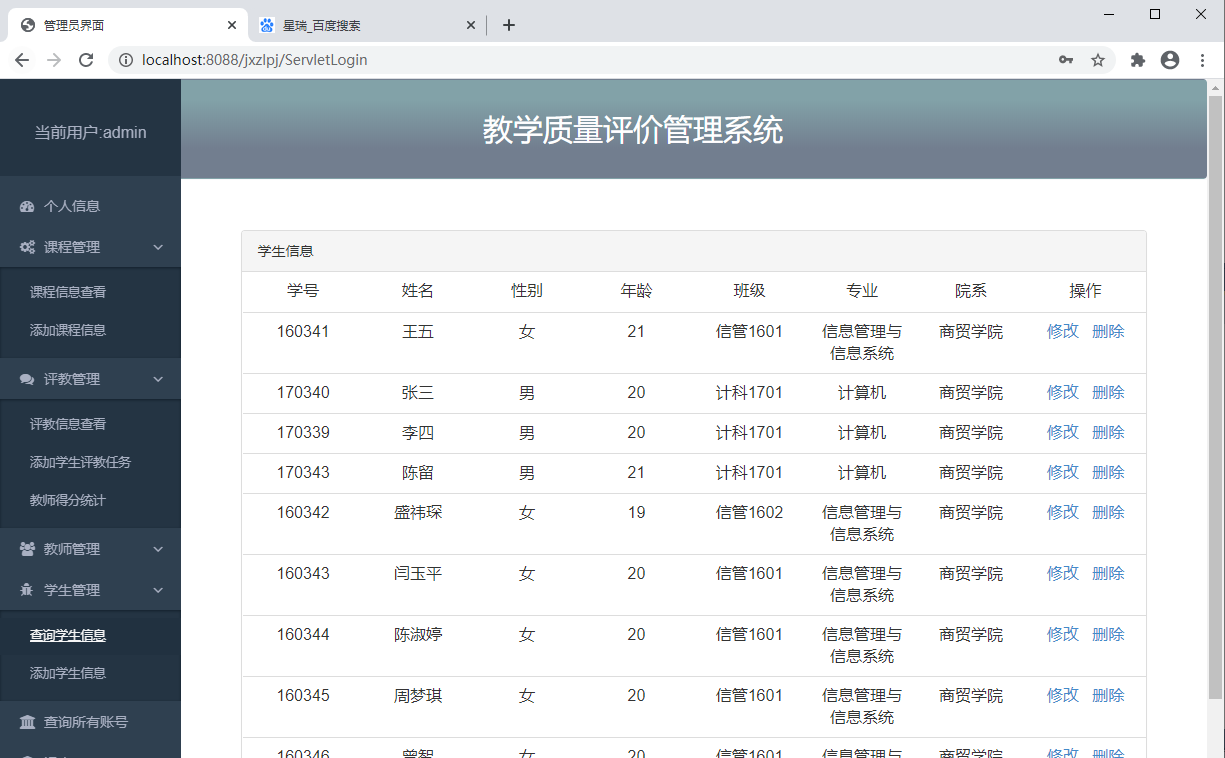Collapse the 学生管理 chevron
This screenshot has height=758, width=1225.
click(x=158, y=590)
